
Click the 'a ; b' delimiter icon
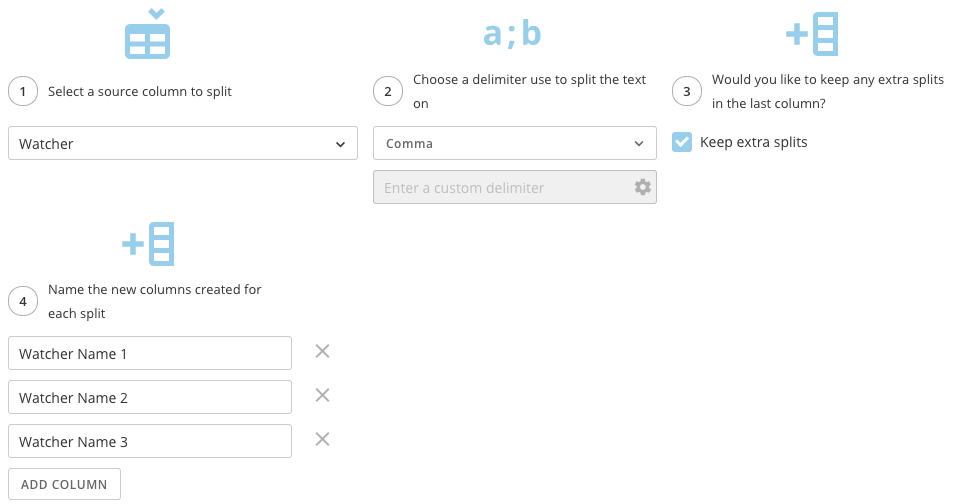[512, 33]
